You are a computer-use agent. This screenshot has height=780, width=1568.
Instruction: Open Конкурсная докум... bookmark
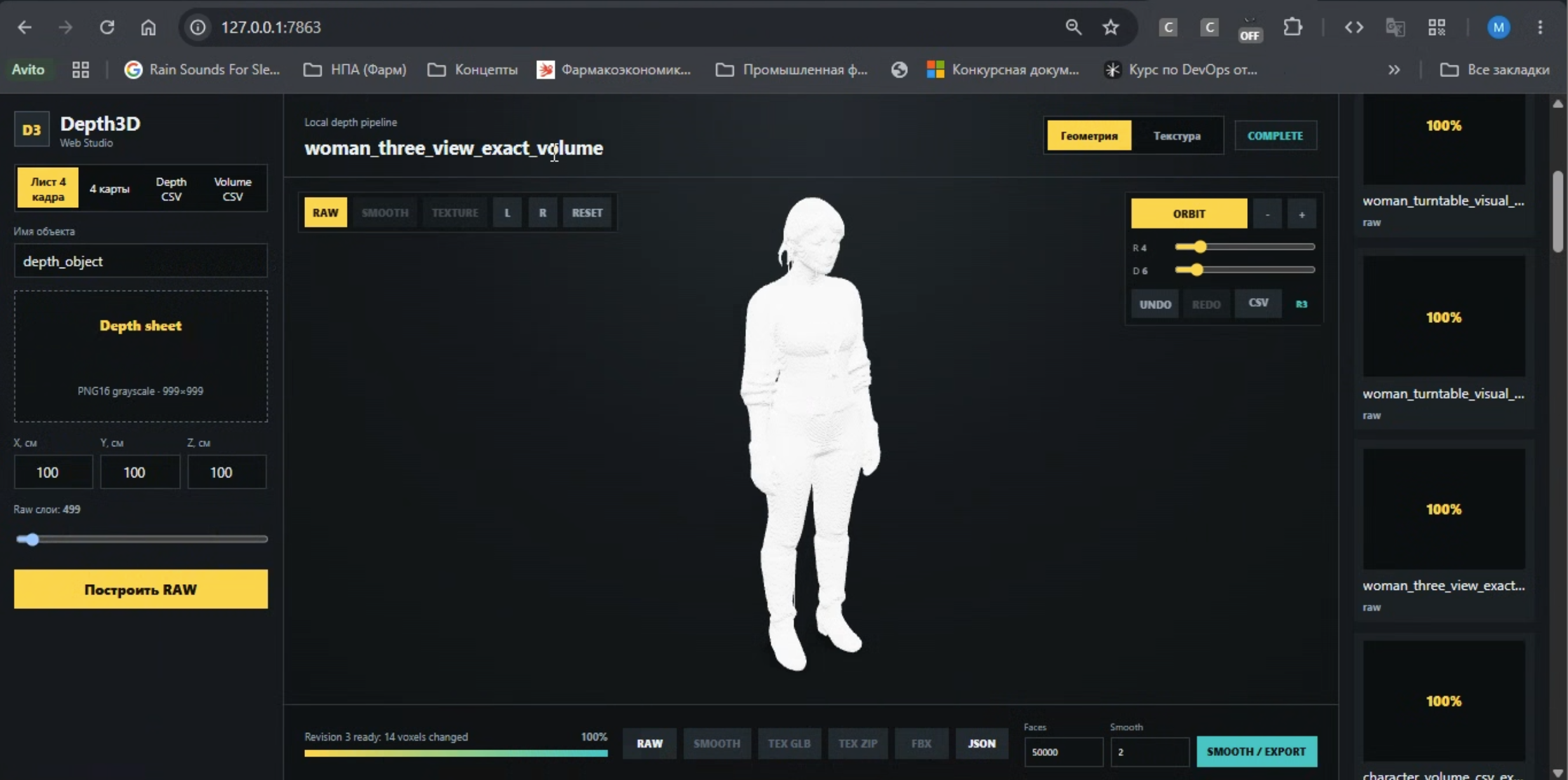[x=1003, y=70]
